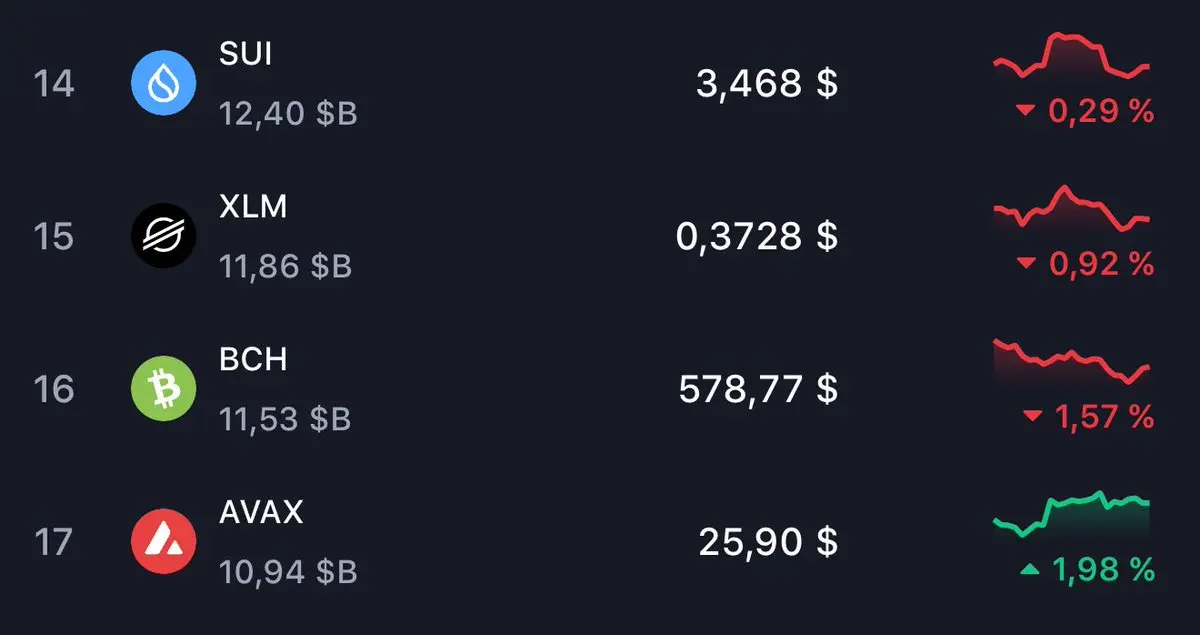The height and width of the screenshot is (635, 1200).
Task: Select the AVAX price 25,90 $
Action: pos(768,542)
